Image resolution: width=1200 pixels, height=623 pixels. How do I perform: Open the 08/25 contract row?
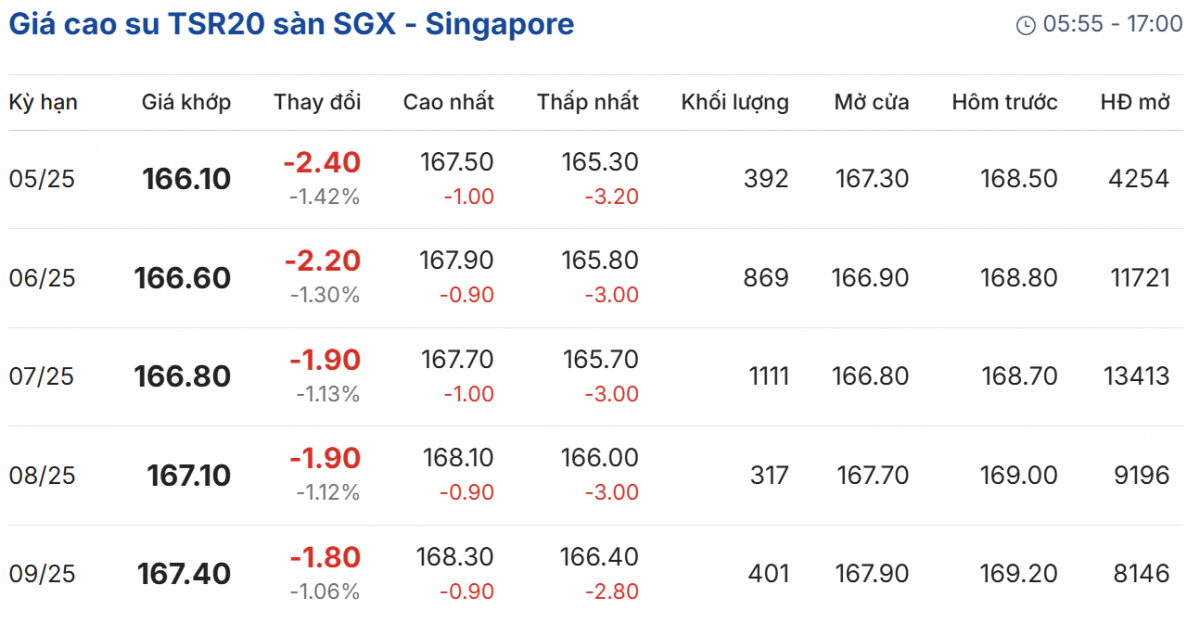click(42, 476)
